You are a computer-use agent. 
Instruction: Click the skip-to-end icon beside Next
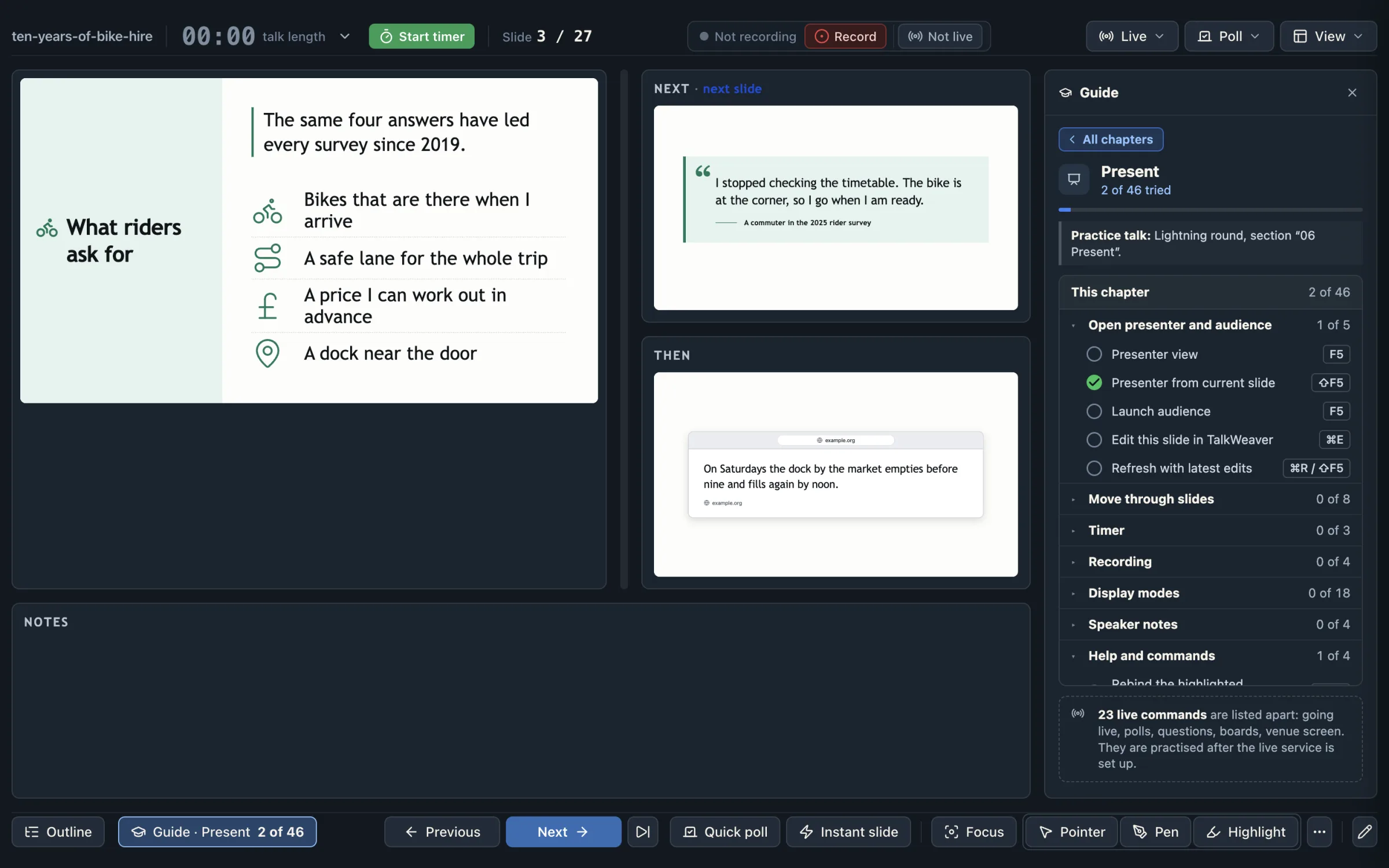click(x=642, y=832)
